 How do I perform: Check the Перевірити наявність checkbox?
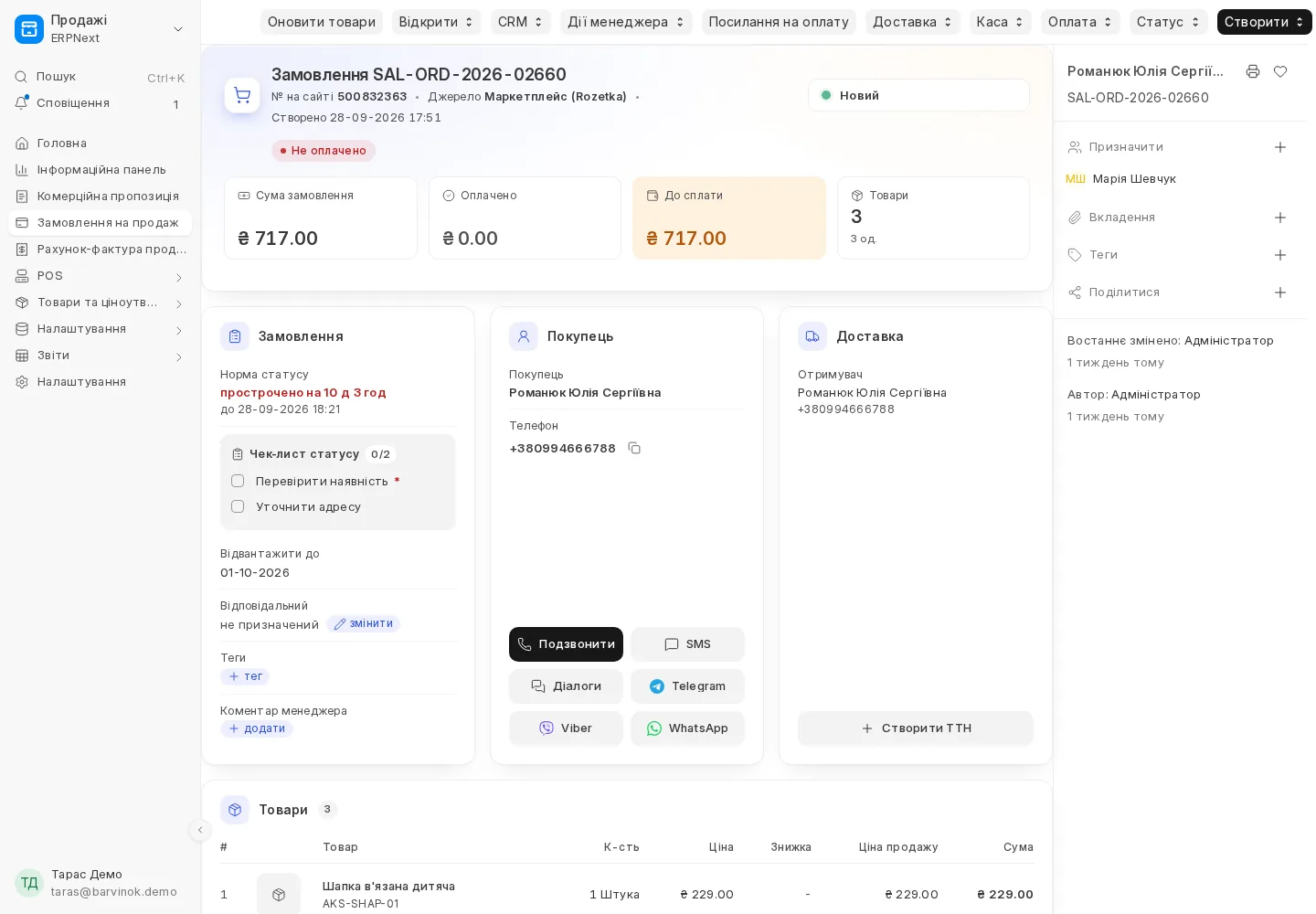(x=238, y=481)
